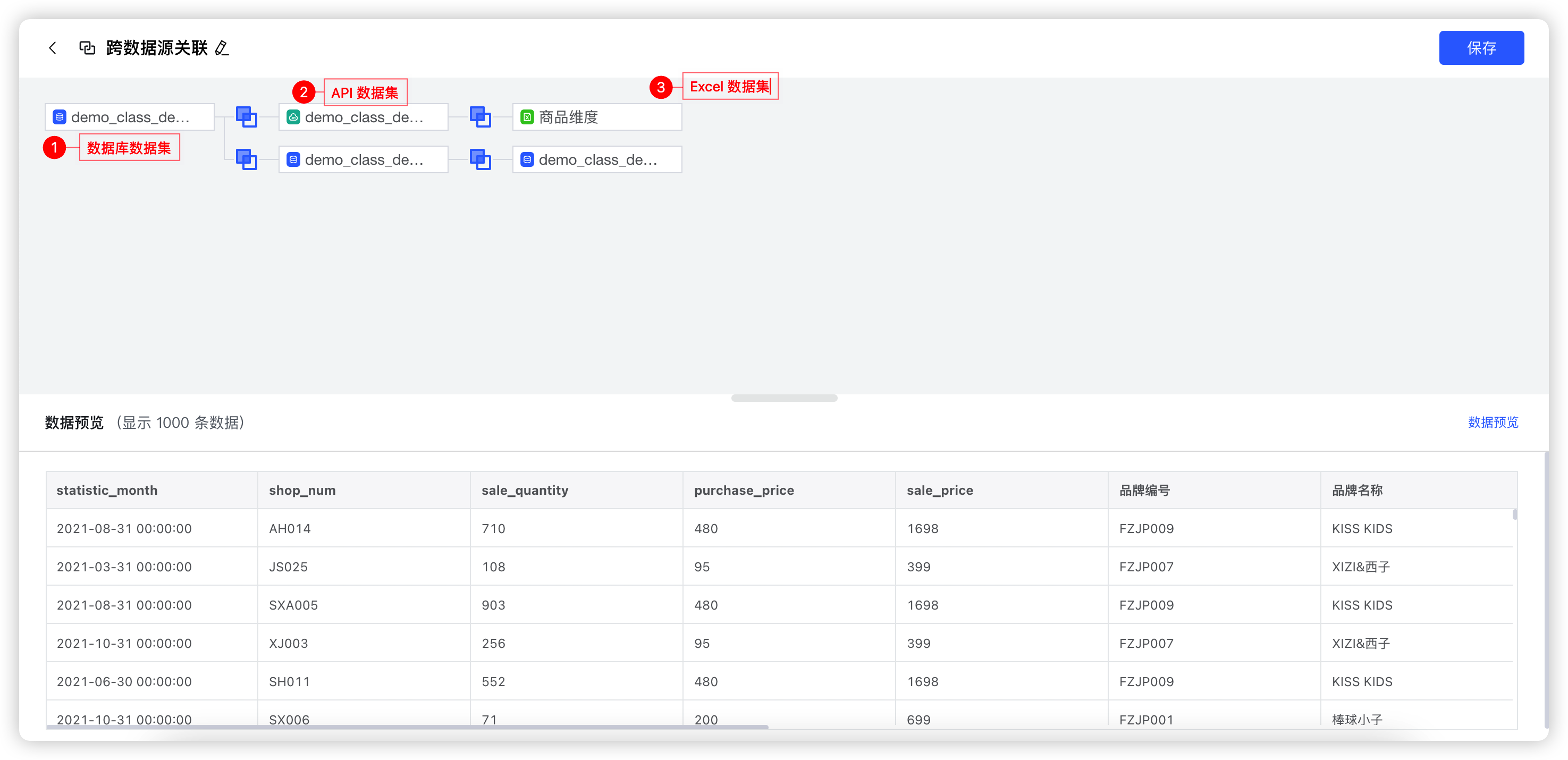Click the edit pencil beside 跨数据源关联 title

click(x=223, y=48)
